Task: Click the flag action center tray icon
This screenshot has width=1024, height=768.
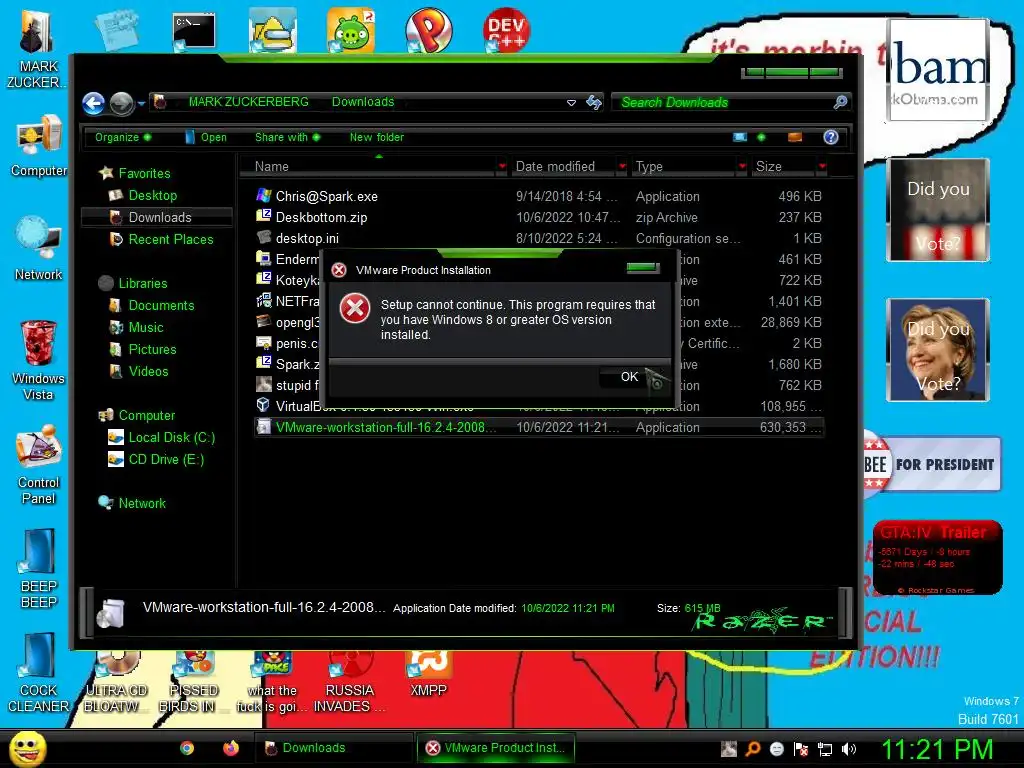Action: point(801,749)
